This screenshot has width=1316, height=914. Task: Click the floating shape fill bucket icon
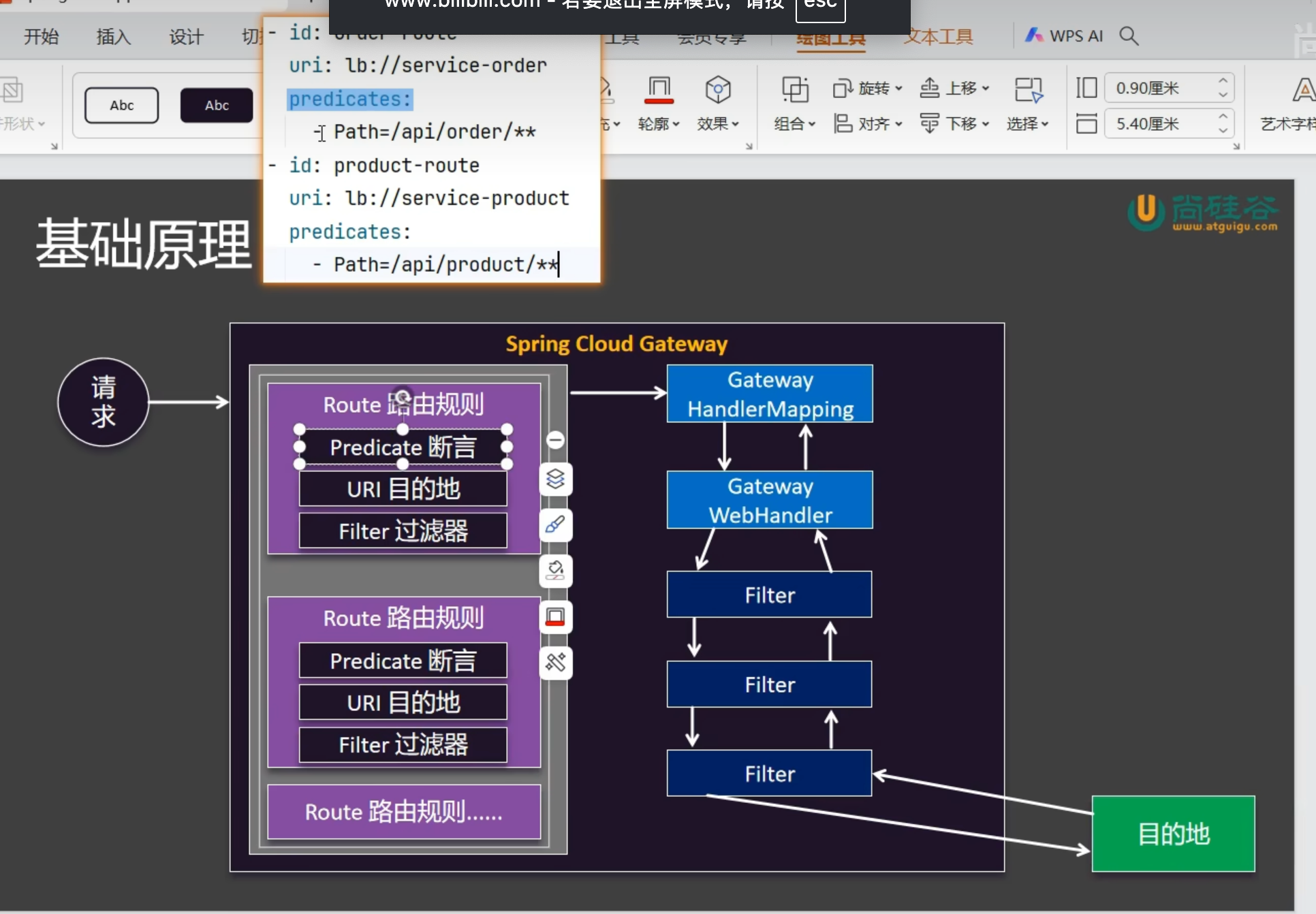point(555,570)
